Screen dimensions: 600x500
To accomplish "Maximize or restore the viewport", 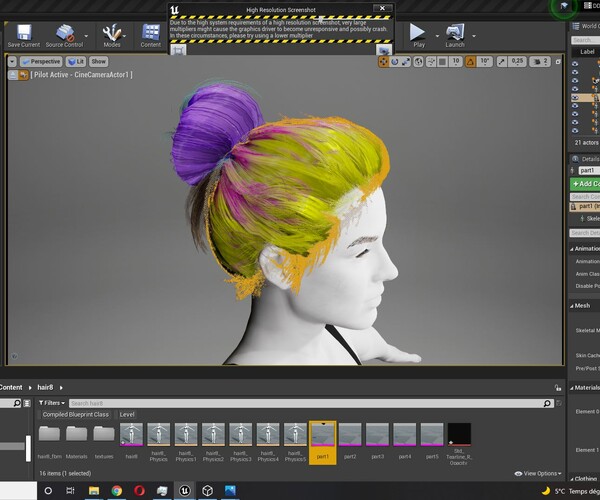I will 558,62.
